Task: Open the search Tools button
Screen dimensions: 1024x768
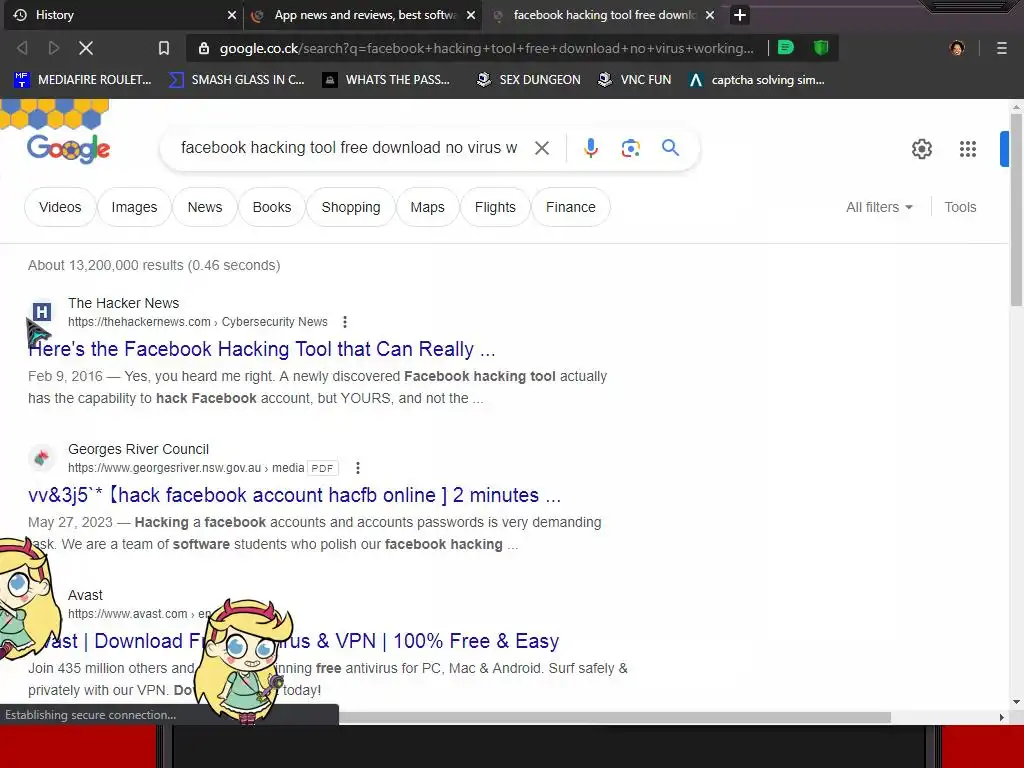Action: tap(960, 207)
